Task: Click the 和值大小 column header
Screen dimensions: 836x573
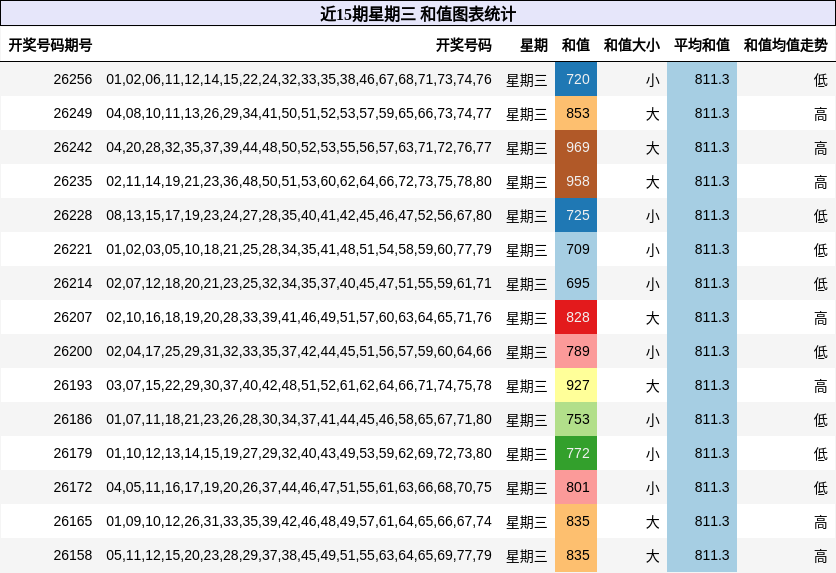Action: coord(632,45)
